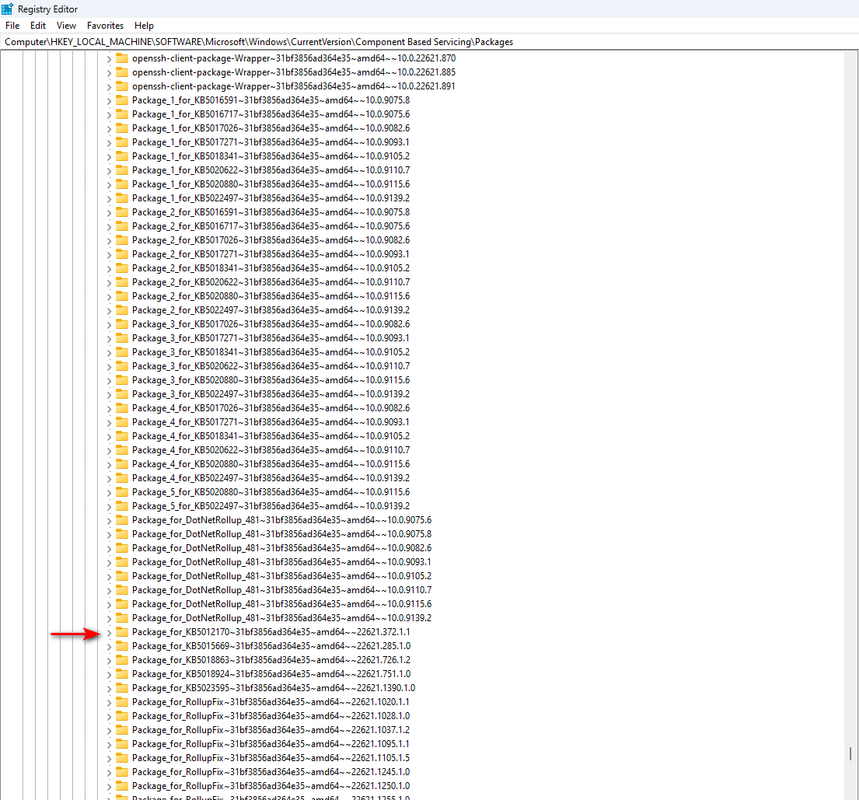Screen dimensions: 859x800
Task: Select Package_3_for_KB5017271 key name
Action: click(271, 338)
